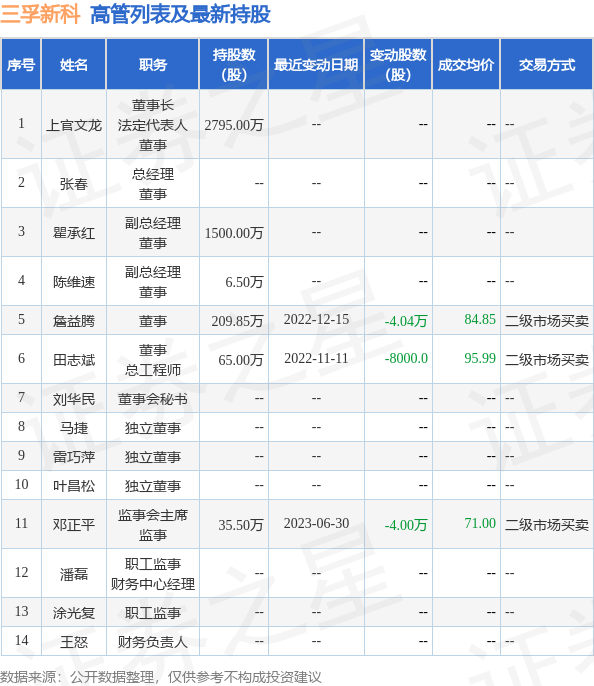594x686 pixels.
Task: Click the date 2023-06-30
Action: pos(316,523)
